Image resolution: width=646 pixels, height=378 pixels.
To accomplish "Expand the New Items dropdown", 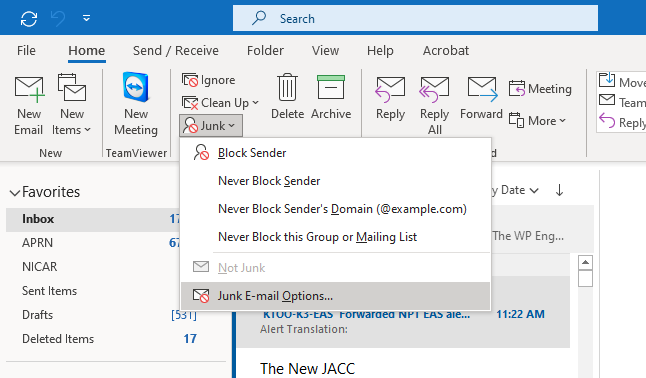I will click(x=71, y=105).
